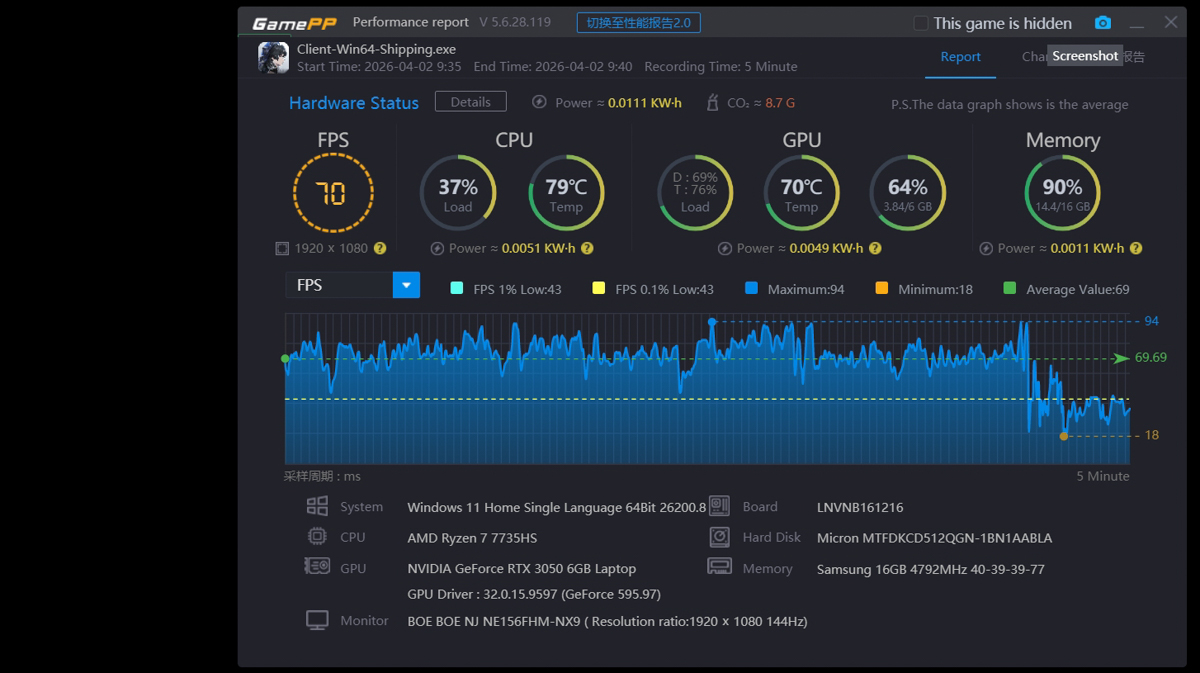Click the help icon next to GPU power
Screen dimensions: 1200x673
click(875, 248)
